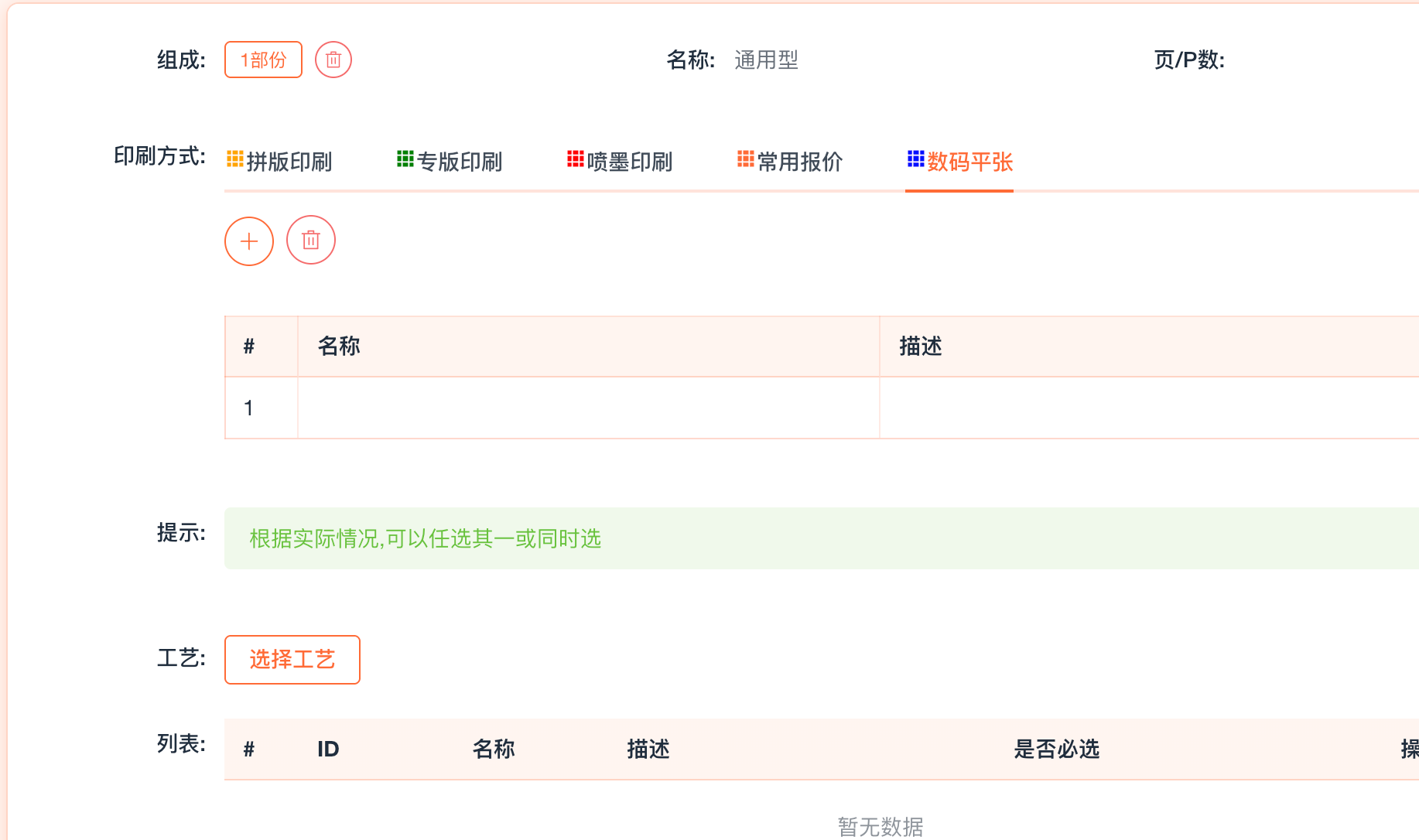Click the circular trash icon below the tabs
The width and height of the screenshot is (1419, 840).
(311, 241)
